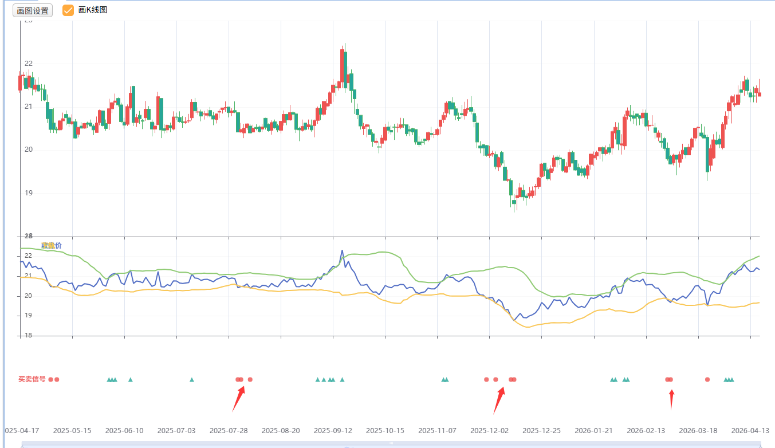The image size is (775, 448).
Task: Select the lone green triangle near 2025-07-03
Action: [192, 380]
